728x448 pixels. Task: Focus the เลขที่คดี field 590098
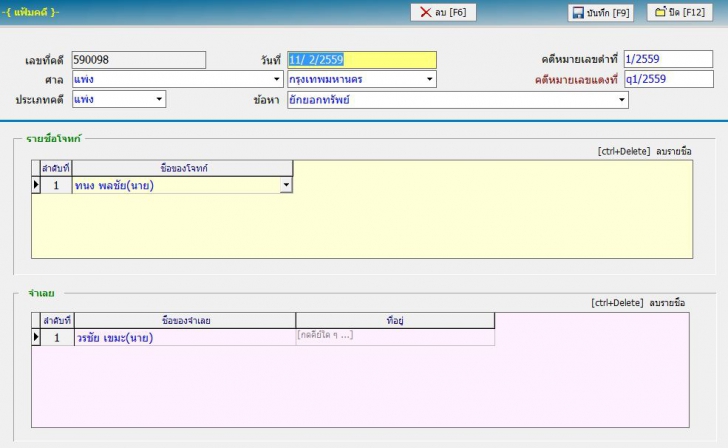139,60
